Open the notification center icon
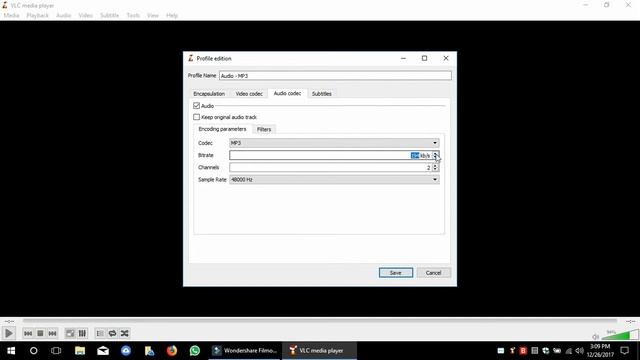The image size is (640, 360). coord(624,351)
